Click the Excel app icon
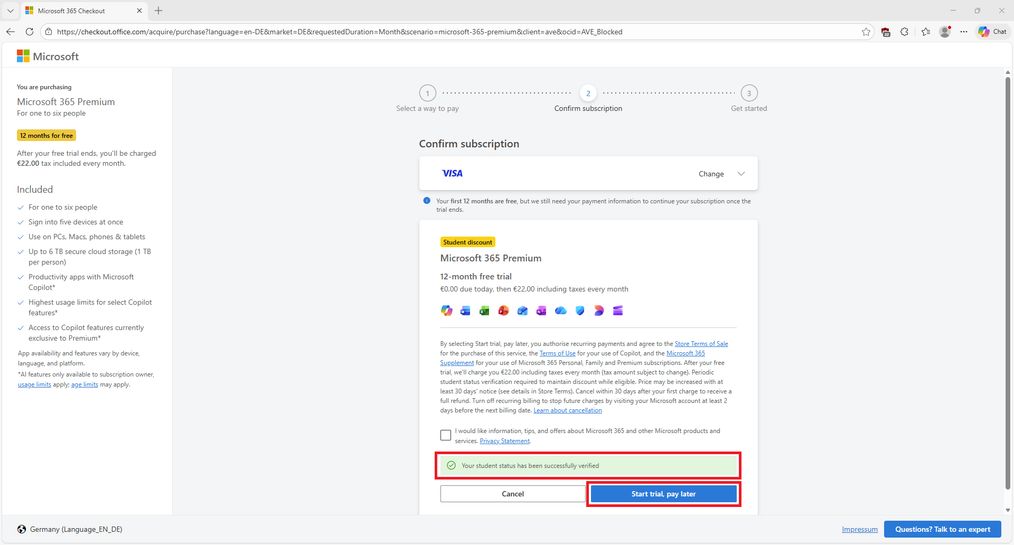Screen dimensions: 1014x545 click(484, 311)
